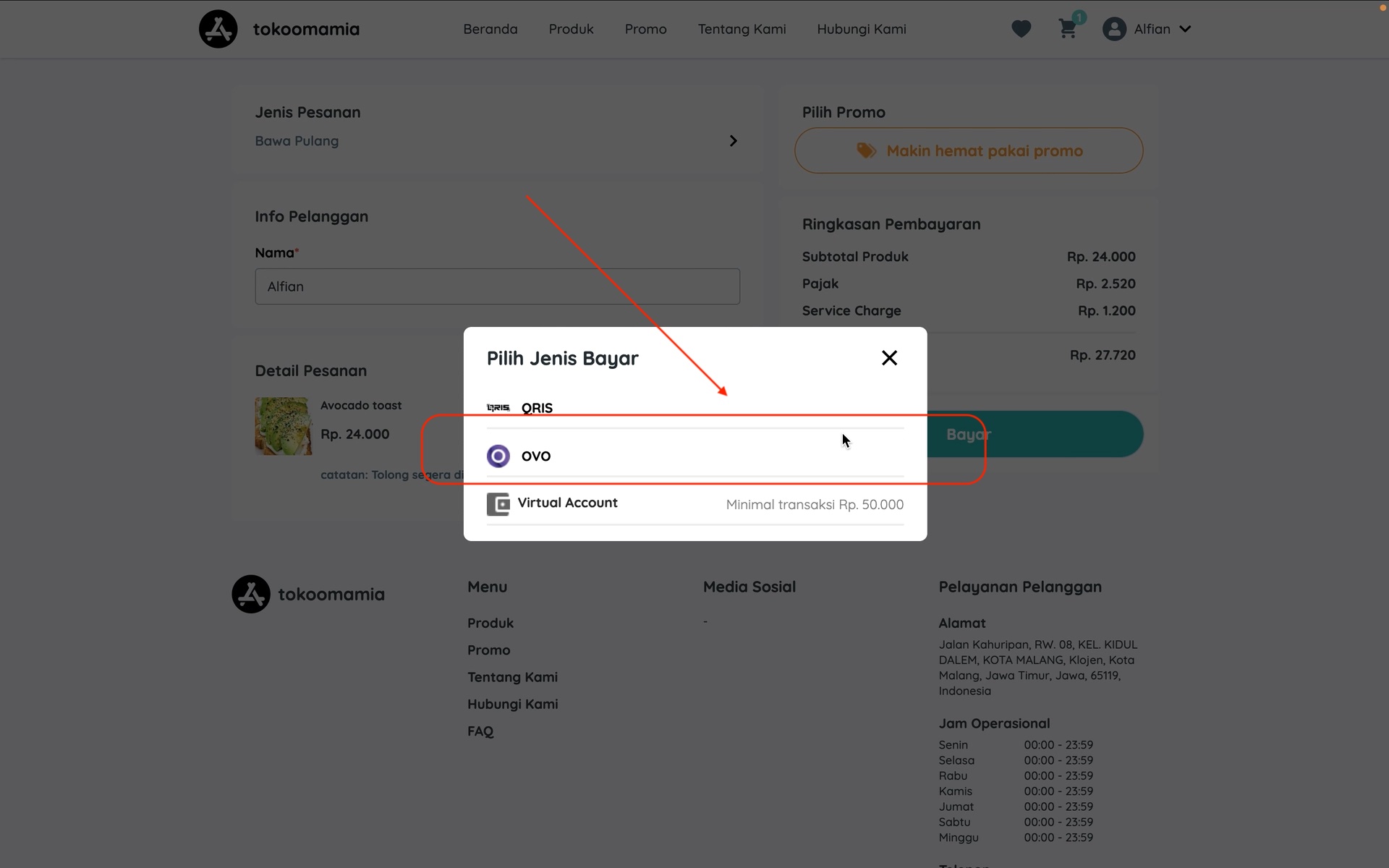
Task: Click the Minggu operating hours row
Action: 1016,838
